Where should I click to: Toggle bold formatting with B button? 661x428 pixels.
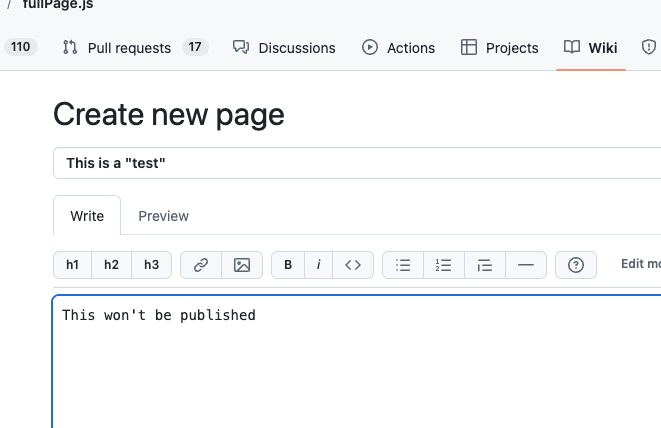click(288, 265)
